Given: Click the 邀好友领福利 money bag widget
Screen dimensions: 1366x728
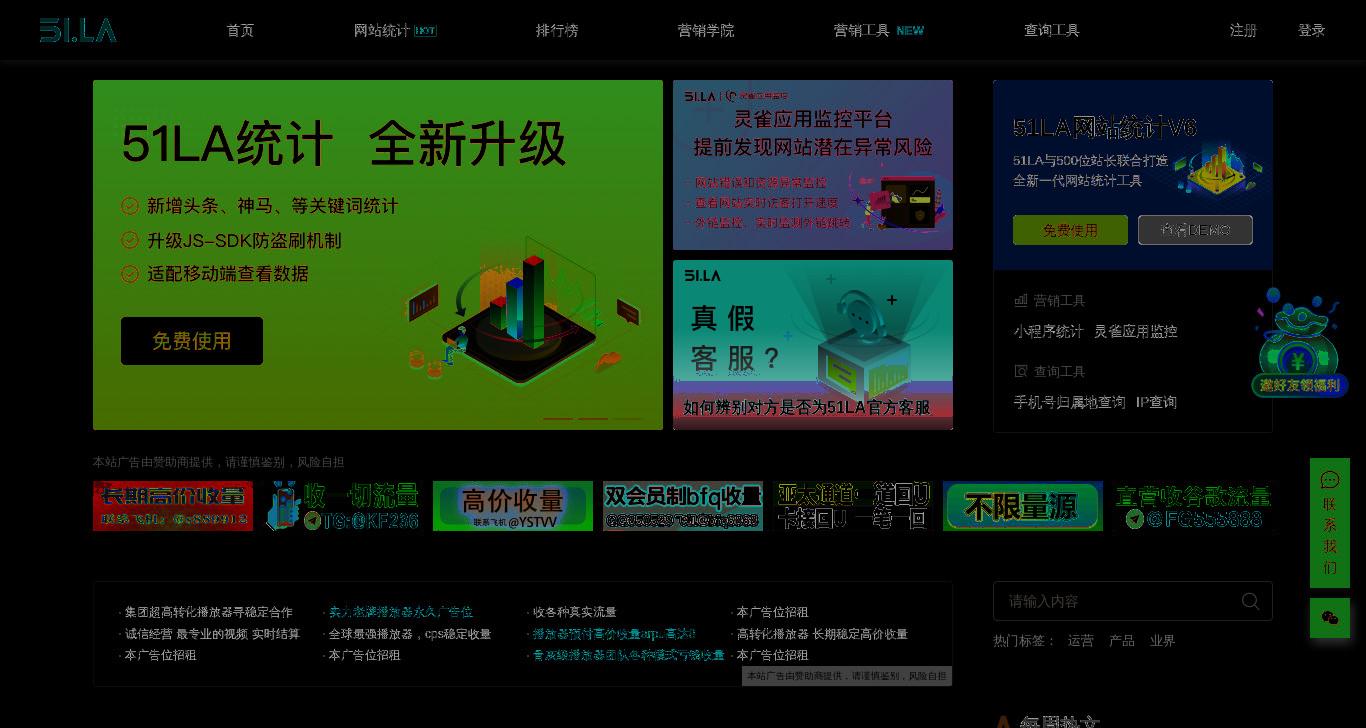Looking at the screenshot, I should tap(1298, 343).
